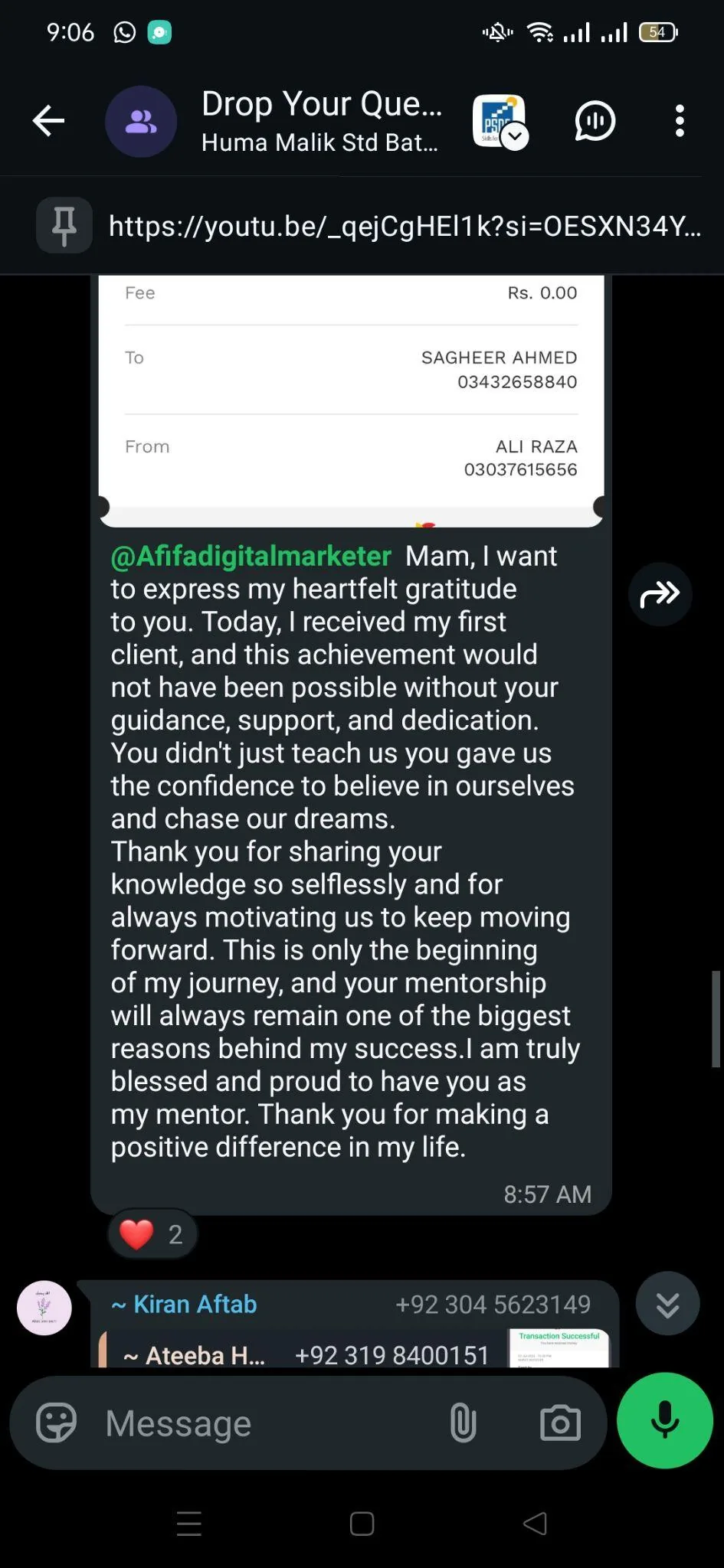Image resolution: width=724 pixels, height=1568 pixels.
Task: Open the emoji sticker picker
Action: pyautogui.click(x=57, y=1423)
